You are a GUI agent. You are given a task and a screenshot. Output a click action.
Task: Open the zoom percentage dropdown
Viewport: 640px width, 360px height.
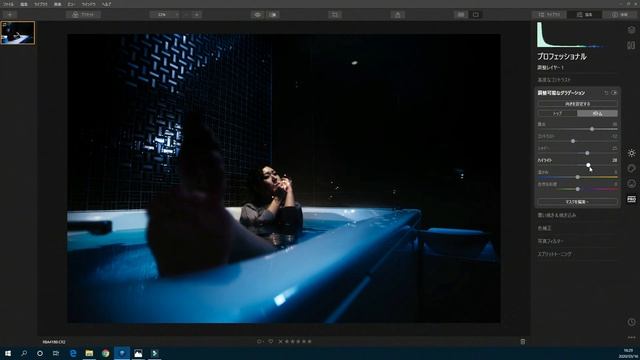click(164, 14)
